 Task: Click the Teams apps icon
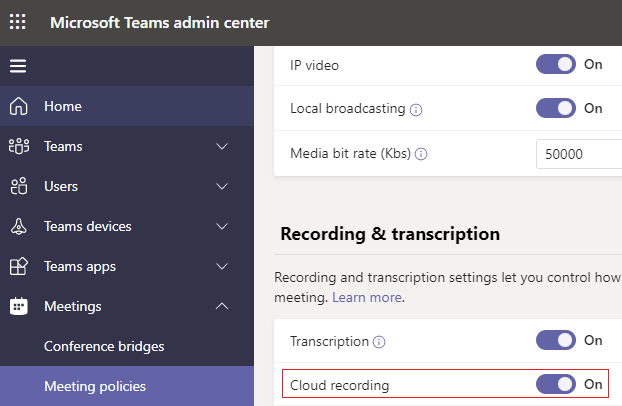[19, 267]
